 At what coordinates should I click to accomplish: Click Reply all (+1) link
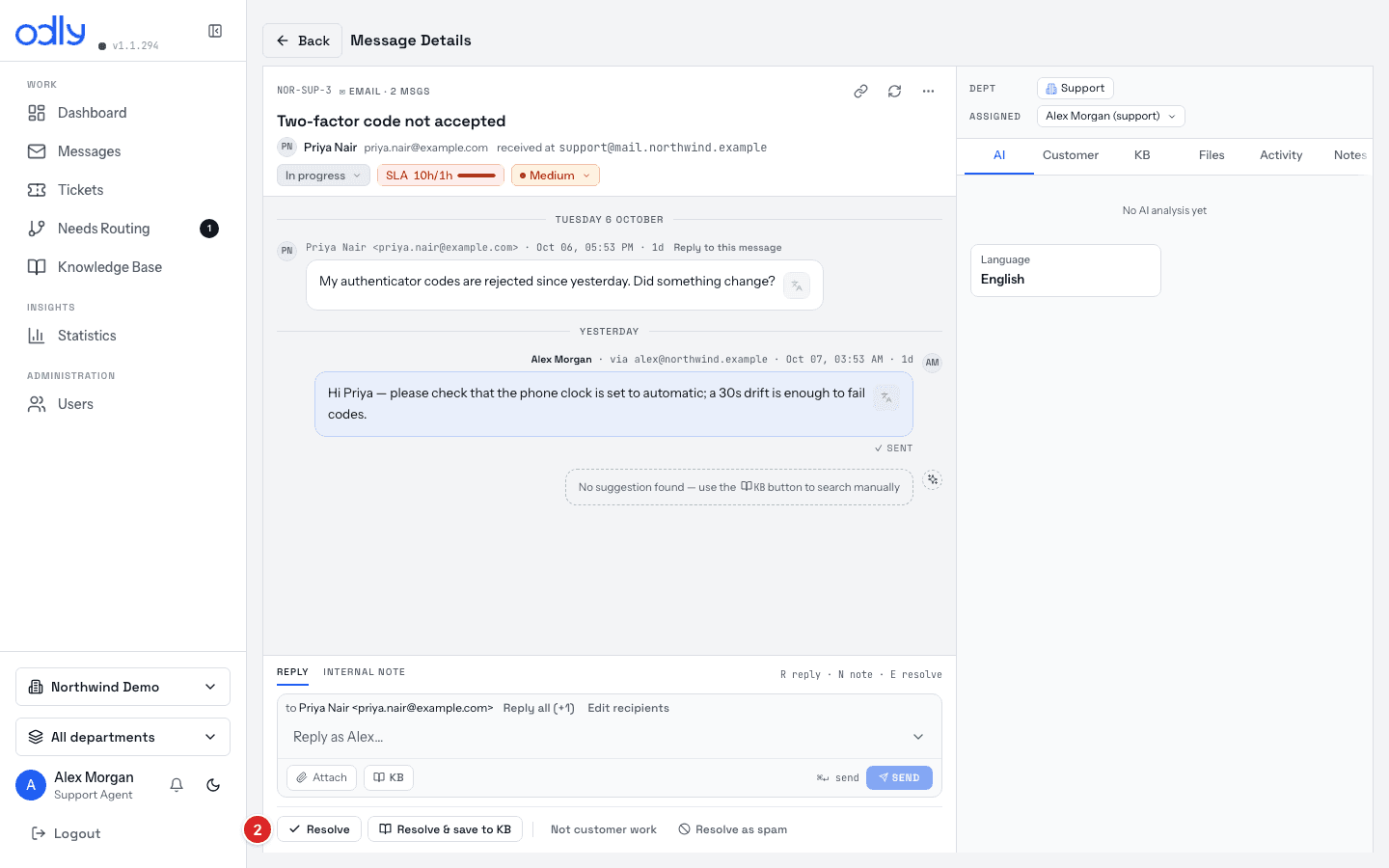pos(538,708)
